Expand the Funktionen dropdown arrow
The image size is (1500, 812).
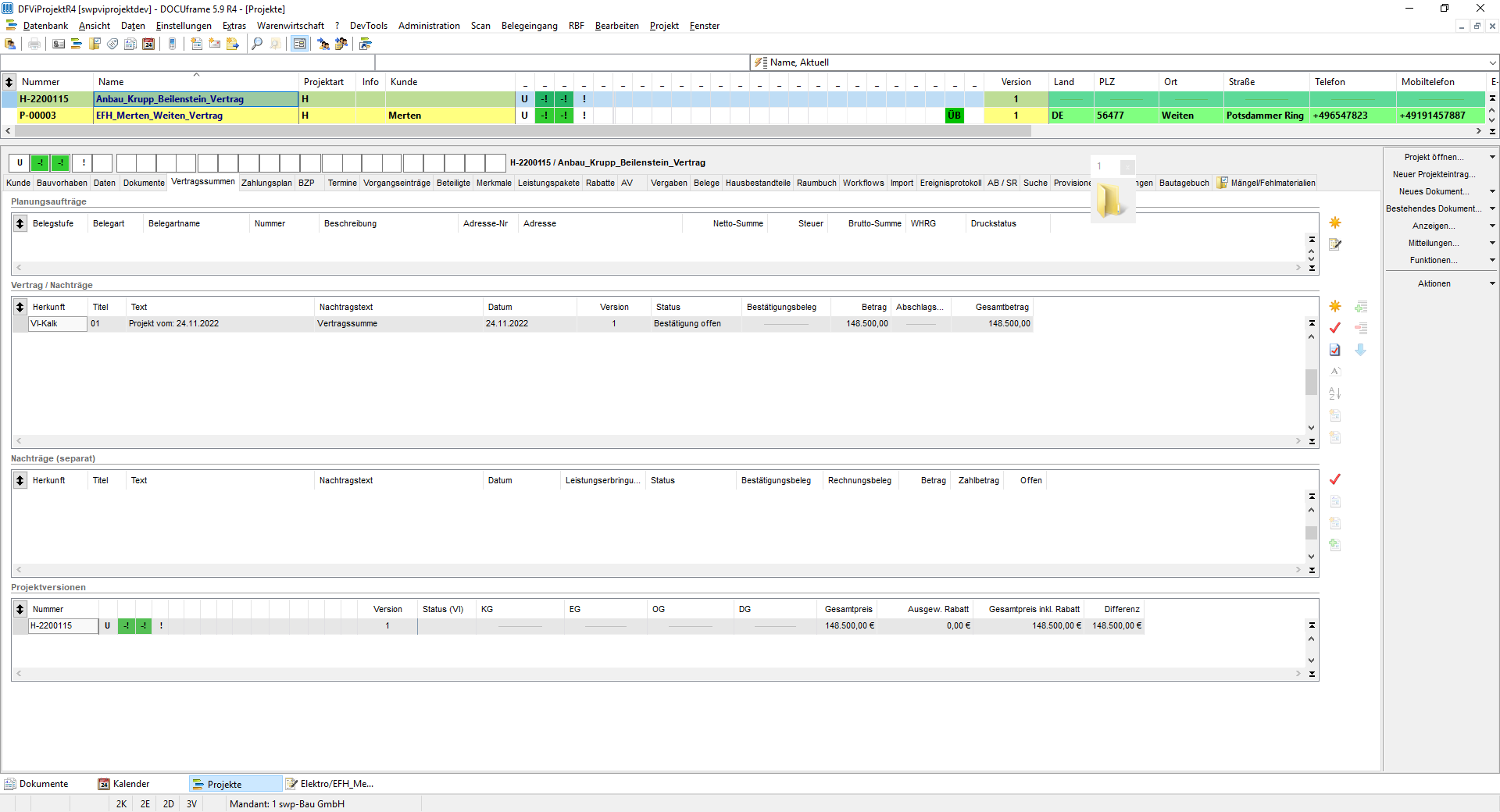pos(1492,260)
